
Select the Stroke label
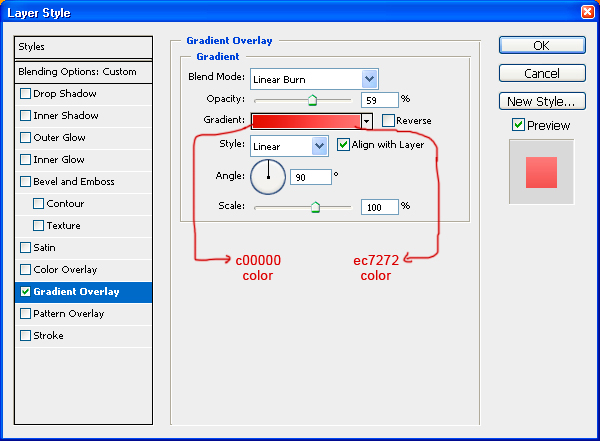(x=48, y=335)
